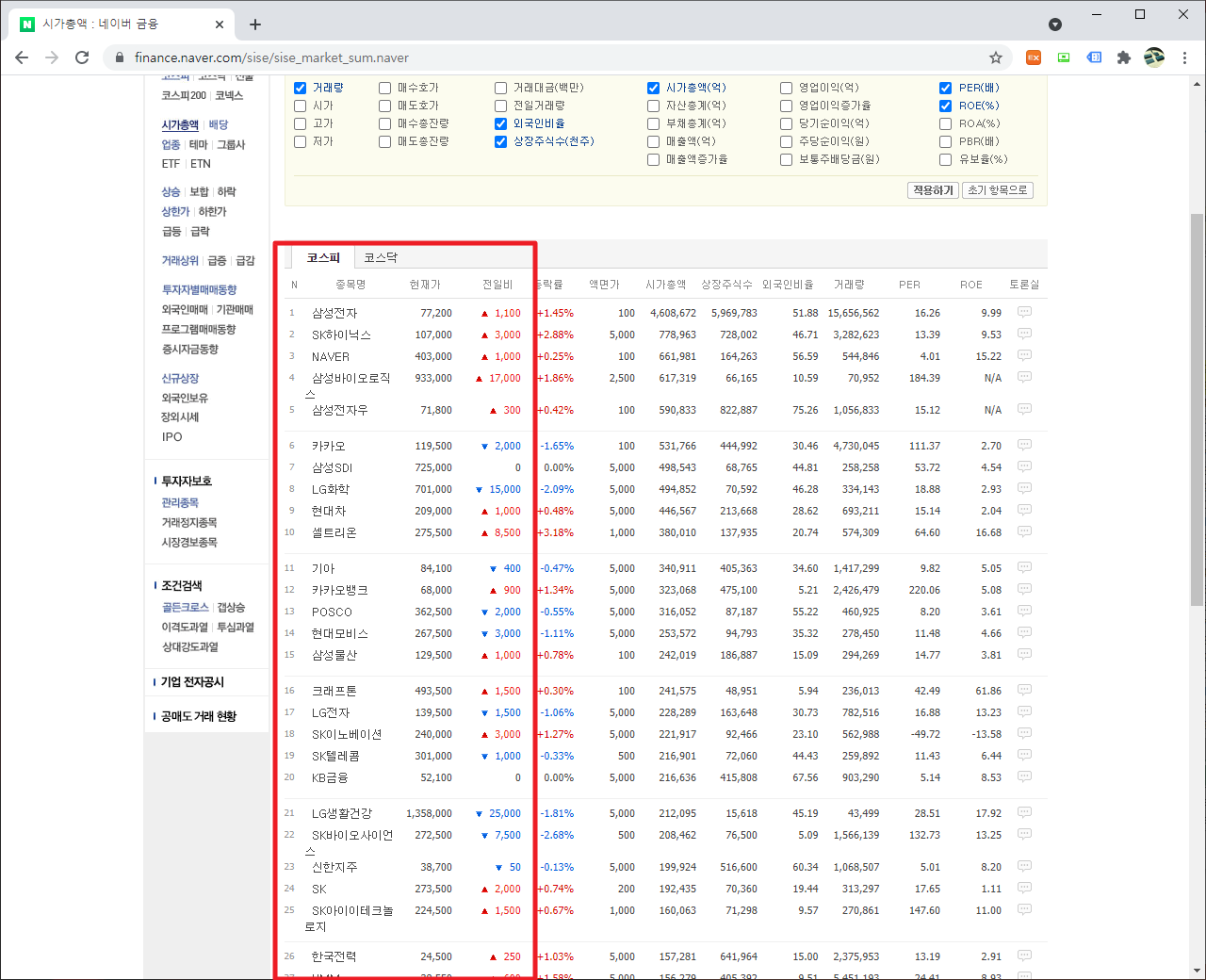Screen dimensions: 1206x980
Task: Open the LG생활건강 stock link
Action: (342, 813)
